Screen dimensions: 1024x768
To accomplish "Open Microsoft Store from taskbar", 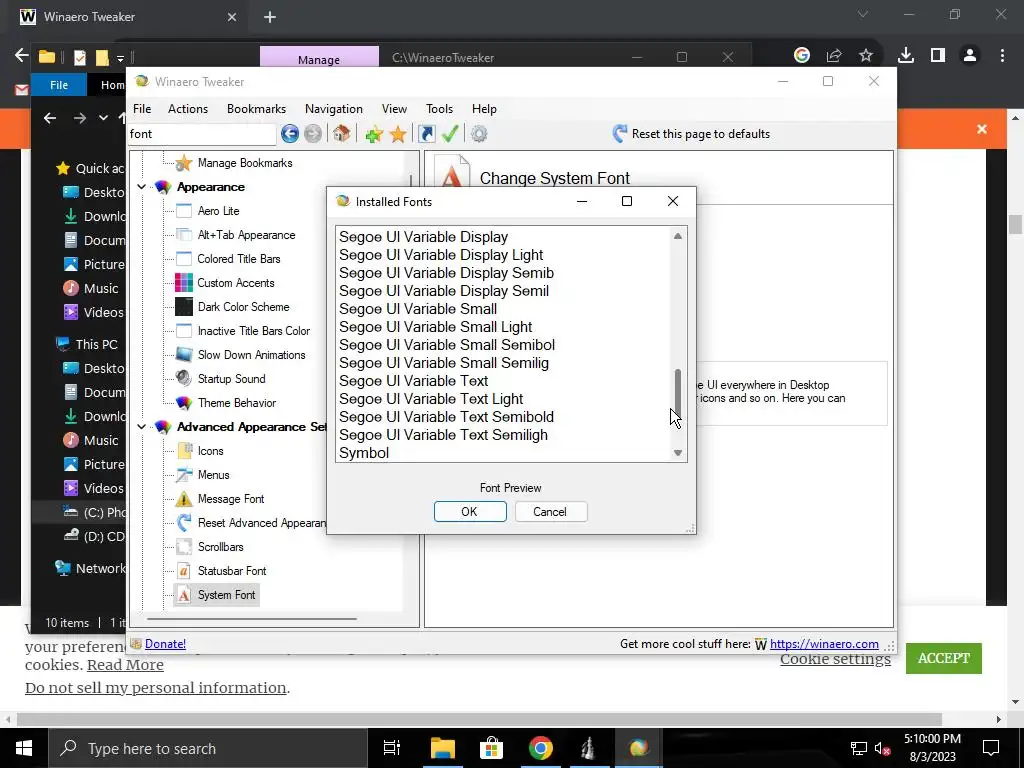I will (491, 748).
